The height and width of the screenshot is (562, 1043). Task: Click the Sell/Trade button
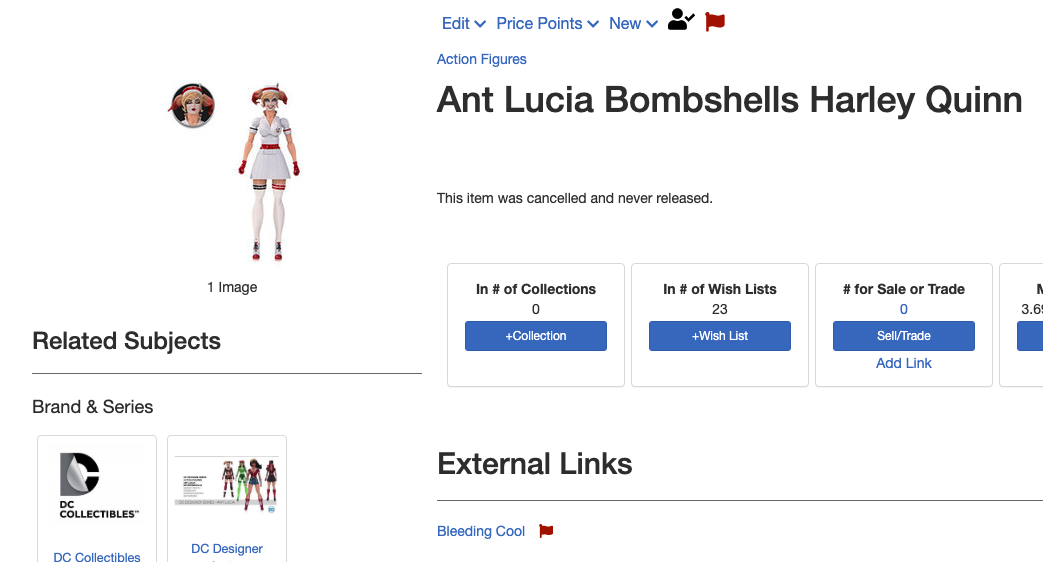coord(903,336)
